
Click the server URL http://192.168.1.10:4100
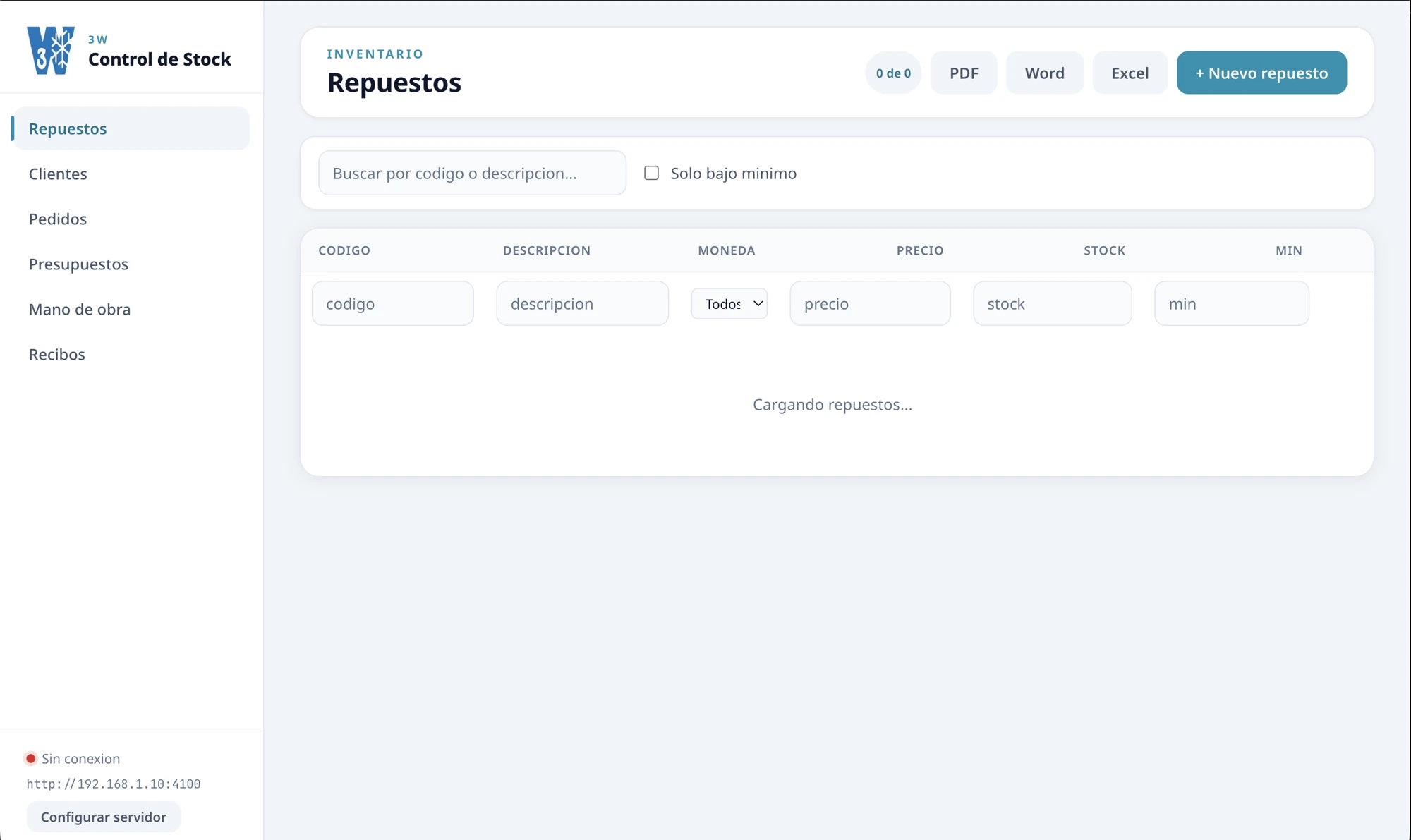click(x=114, y=784)
